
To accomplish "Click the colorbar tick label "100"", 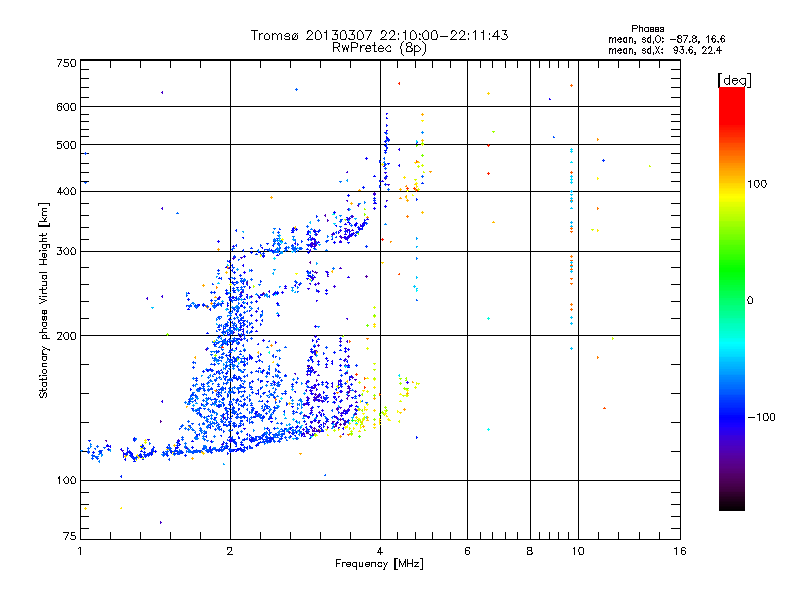I will pyautogui.click(x=757, y=184).
